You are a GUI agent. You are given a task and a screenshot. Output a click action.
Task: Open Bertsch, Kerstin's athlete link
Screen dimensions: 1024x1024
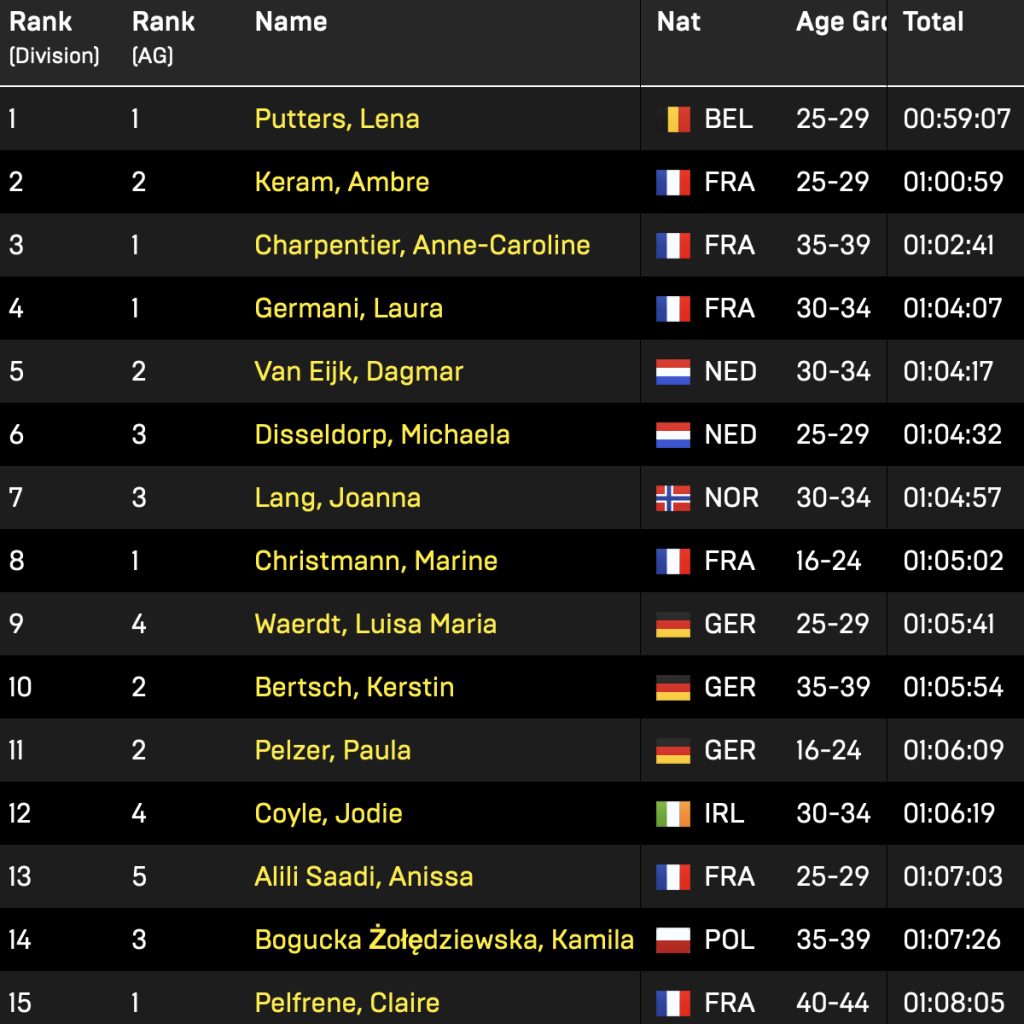tap(354, 688)
